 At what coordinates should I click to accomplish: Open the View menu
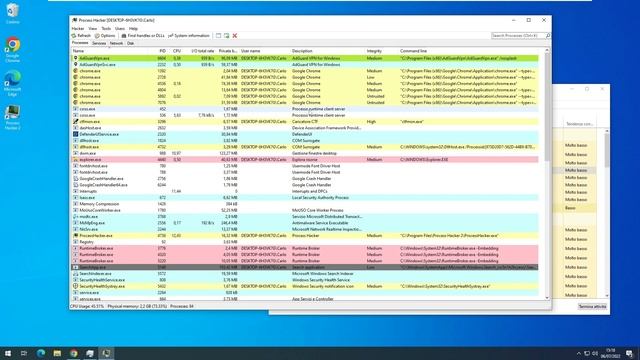tap(93, 29)
